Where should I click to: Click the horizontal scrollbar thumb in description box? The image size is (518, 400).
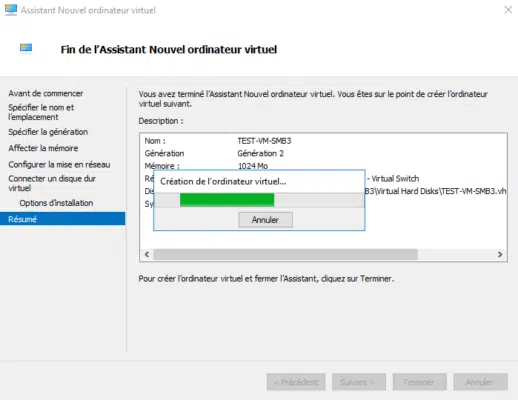(285, 254)
